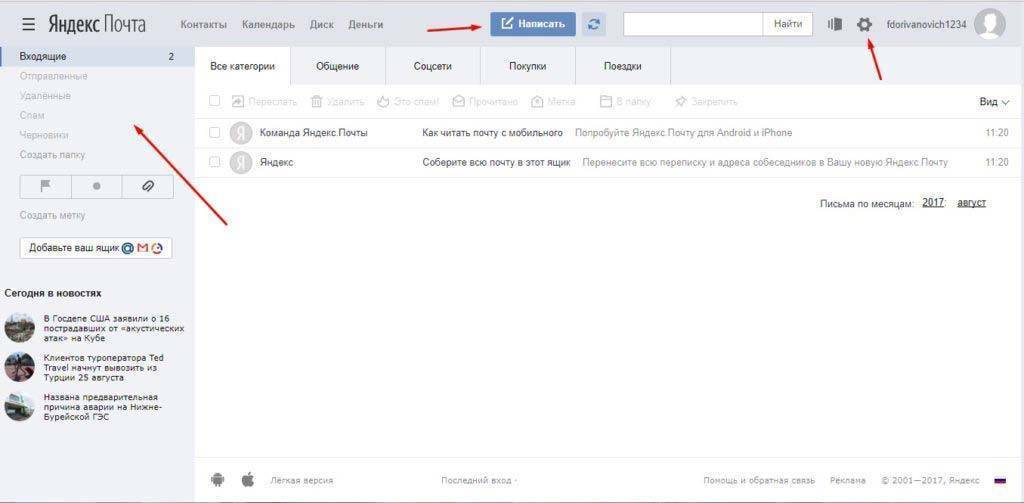Switch to the Покупки tab
This screenshot has height=503, width=1024.
(527, 67)
